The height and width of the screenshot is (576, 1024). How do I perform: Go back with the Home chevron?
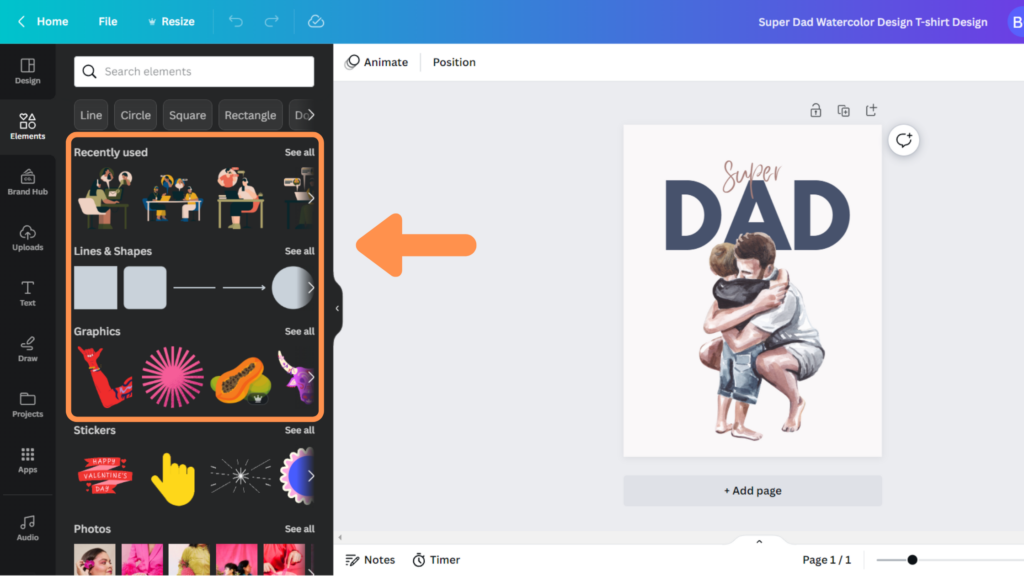[x=22, y=22]
